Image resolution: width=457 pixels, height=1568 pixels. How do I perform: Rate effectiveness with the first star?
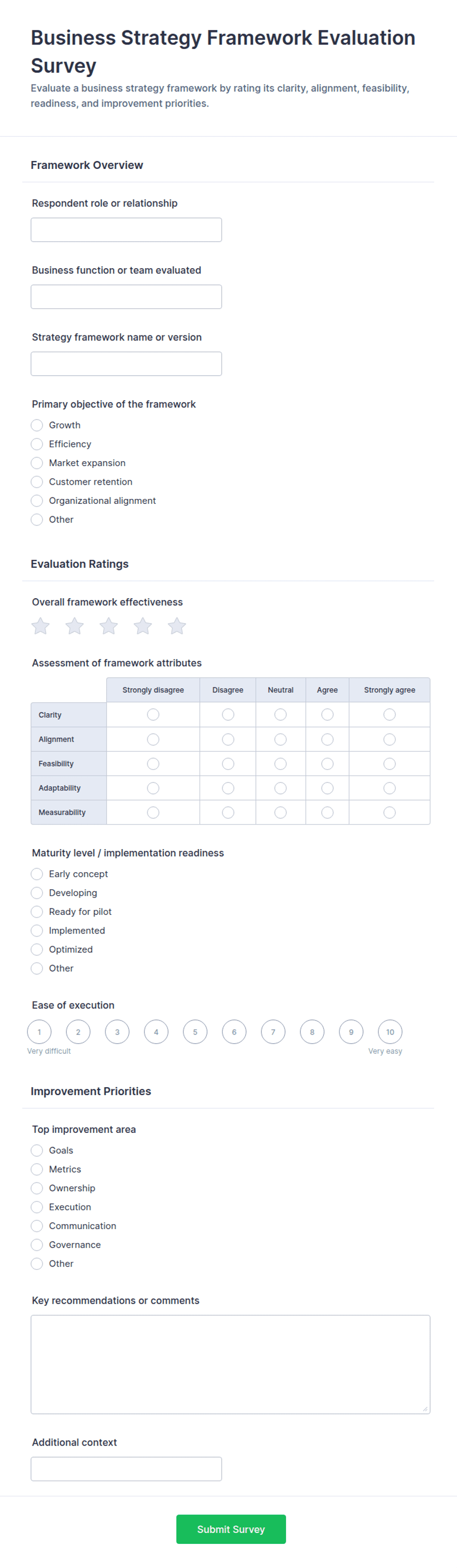click(40, 626)
